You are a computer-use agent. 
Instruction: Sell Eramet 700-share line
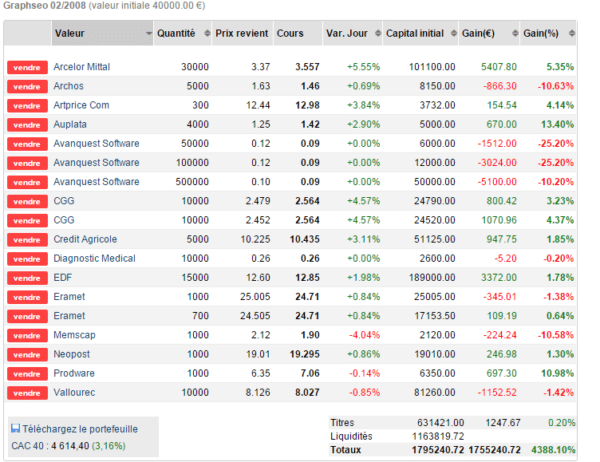point(27,316)
